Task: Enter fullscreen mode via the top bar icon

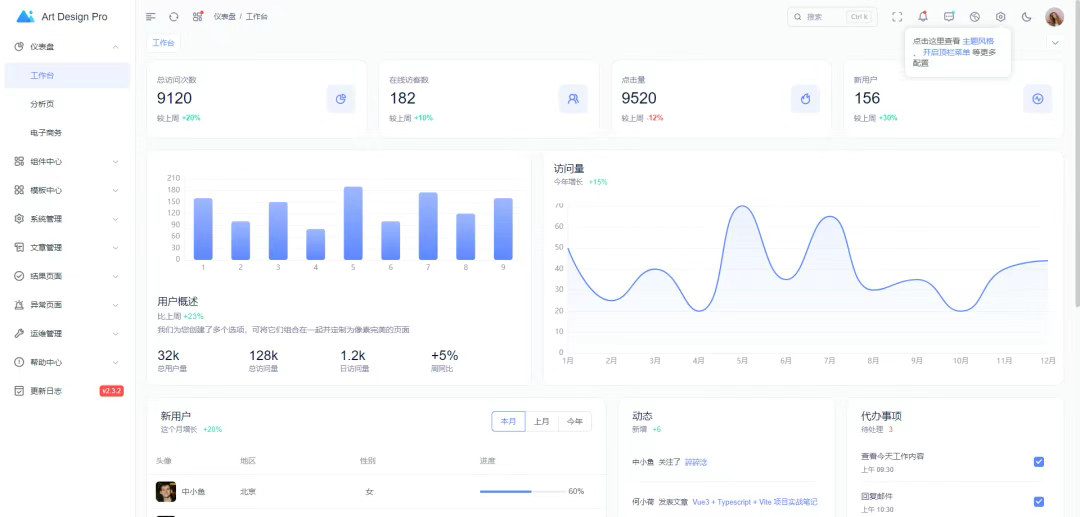Action: 897,17
